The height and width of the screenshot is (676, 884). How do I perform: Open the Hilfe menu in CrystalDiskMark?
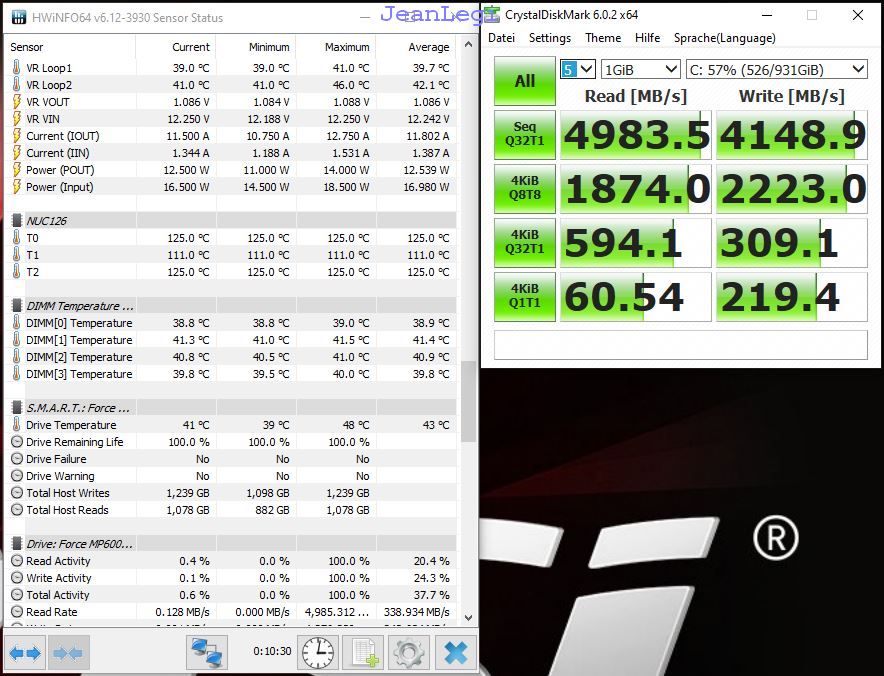tap(647, 38)
